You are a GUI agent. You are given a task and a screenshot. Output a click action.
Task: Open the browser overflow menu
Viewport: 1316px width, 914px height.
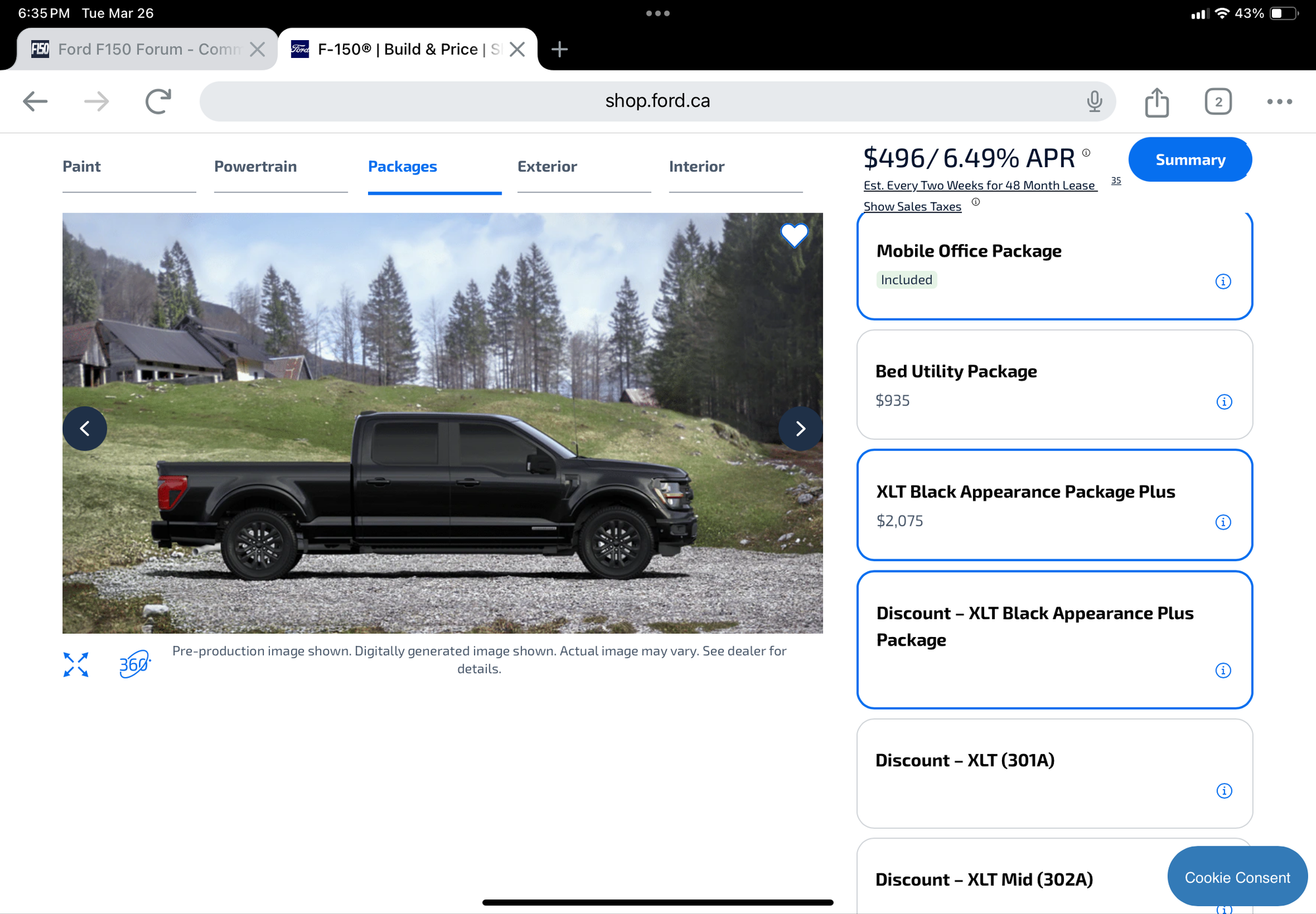click(x=1279, y=102)
